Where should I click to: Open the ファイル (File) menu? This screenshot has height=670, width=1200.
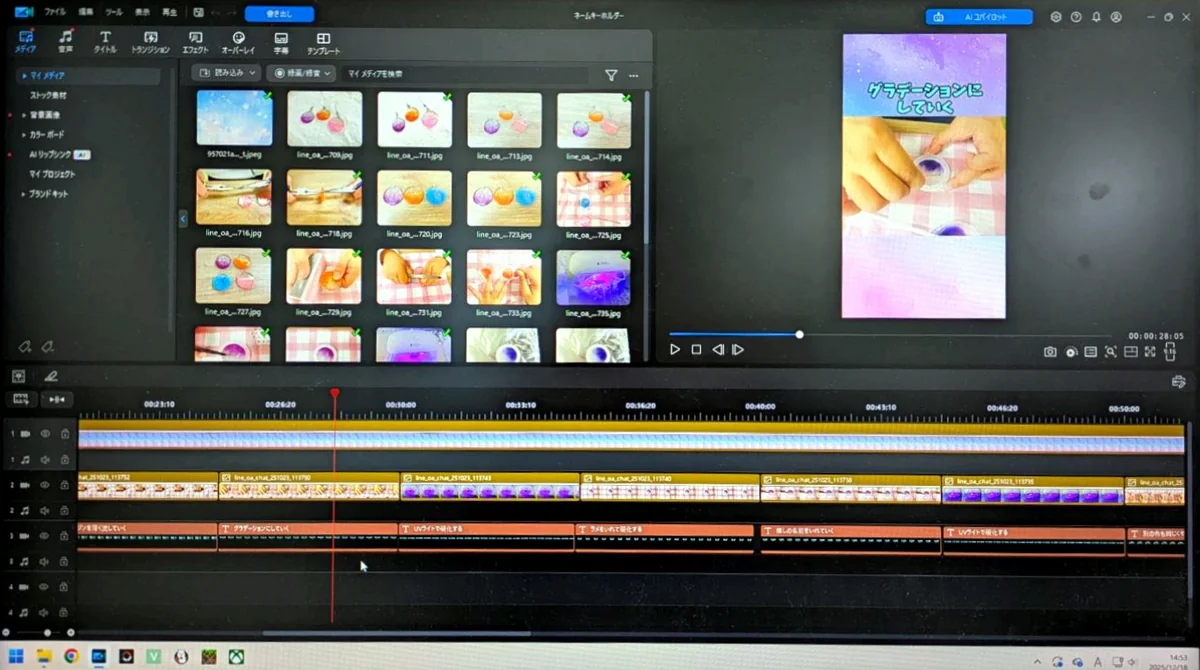[55, 12]
